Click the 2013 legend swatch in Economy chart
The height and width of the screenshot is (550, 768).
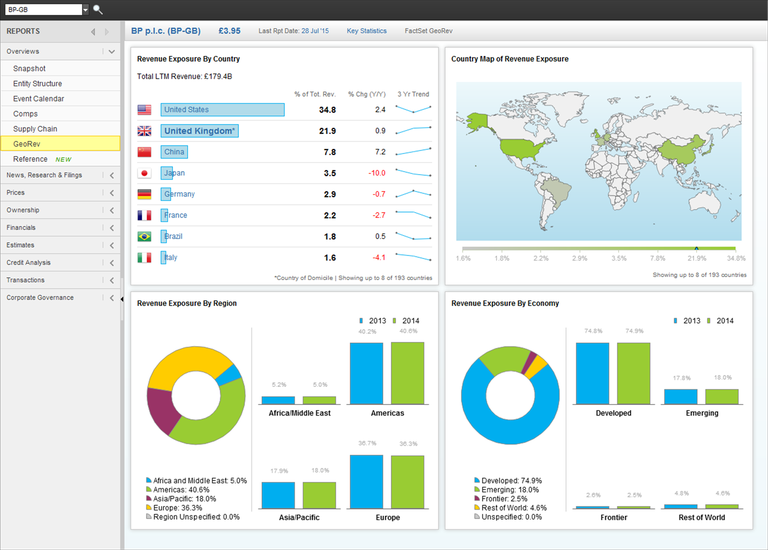(x=675, y=321)
